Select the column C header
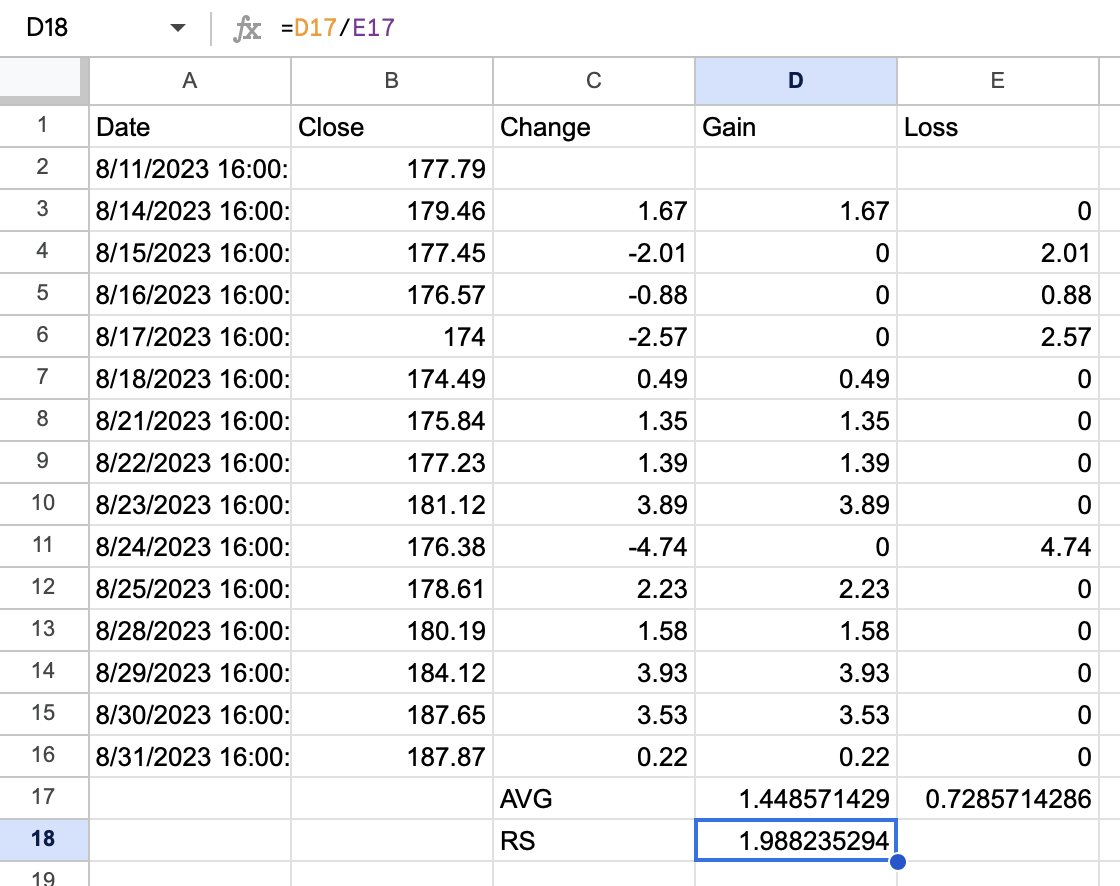Screen dimensions: 1120x886 (x=594, y=81)
